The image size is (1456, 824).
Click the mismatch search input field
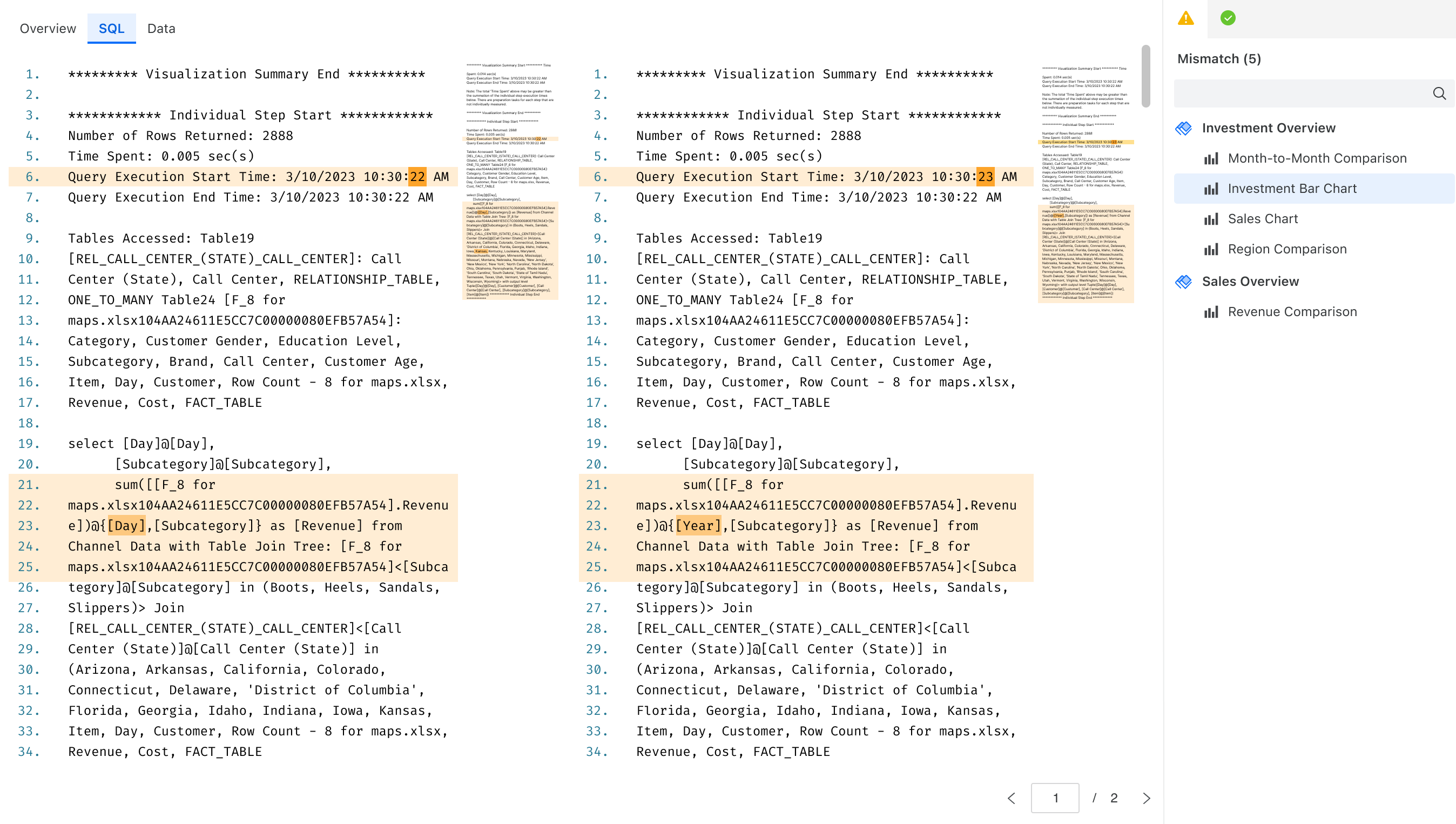[1301, 93]
